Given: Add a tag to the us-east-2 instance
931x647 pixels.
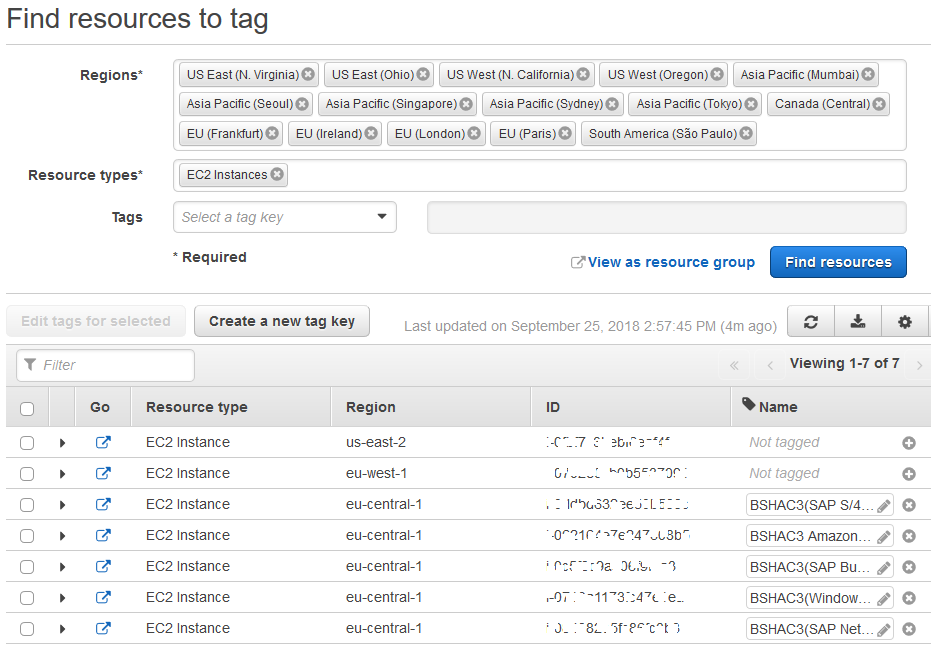Looking at the screenshot, I should coord(908,442).
